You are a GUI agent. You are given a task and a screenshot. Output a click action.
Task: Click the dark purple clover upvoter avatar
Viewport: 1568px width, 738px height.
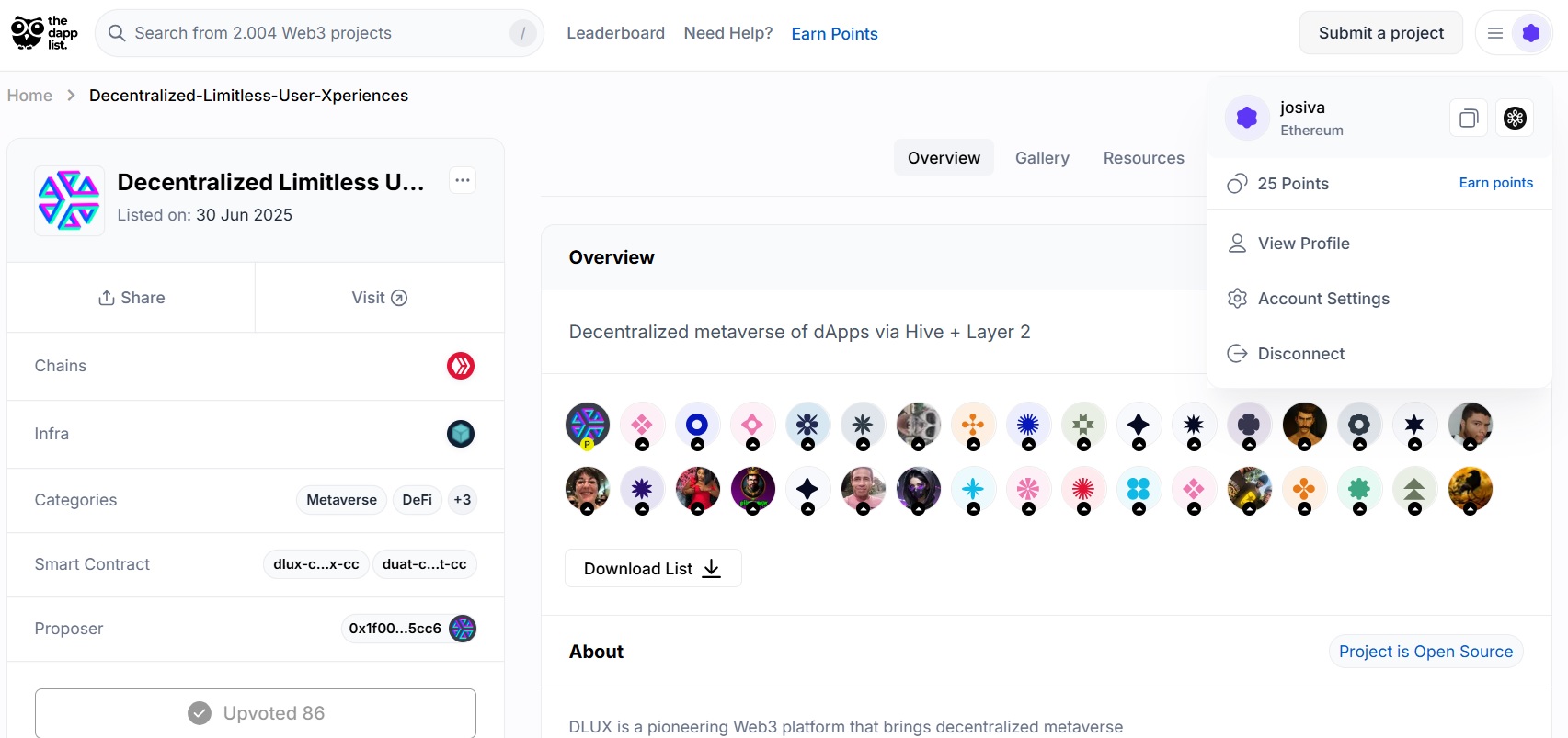point(1249,425)
